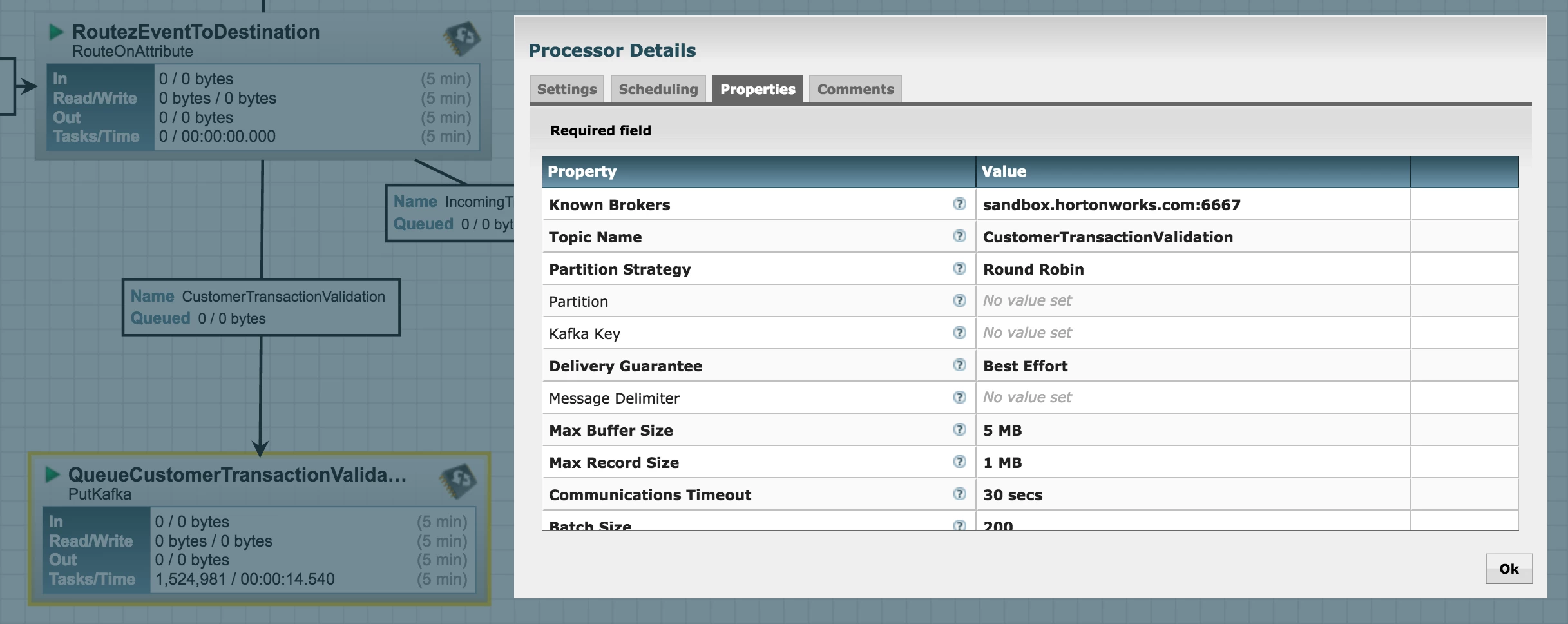Go to the Comments tab
Viewport: 1568px width, 624px height.
point(856,89)
